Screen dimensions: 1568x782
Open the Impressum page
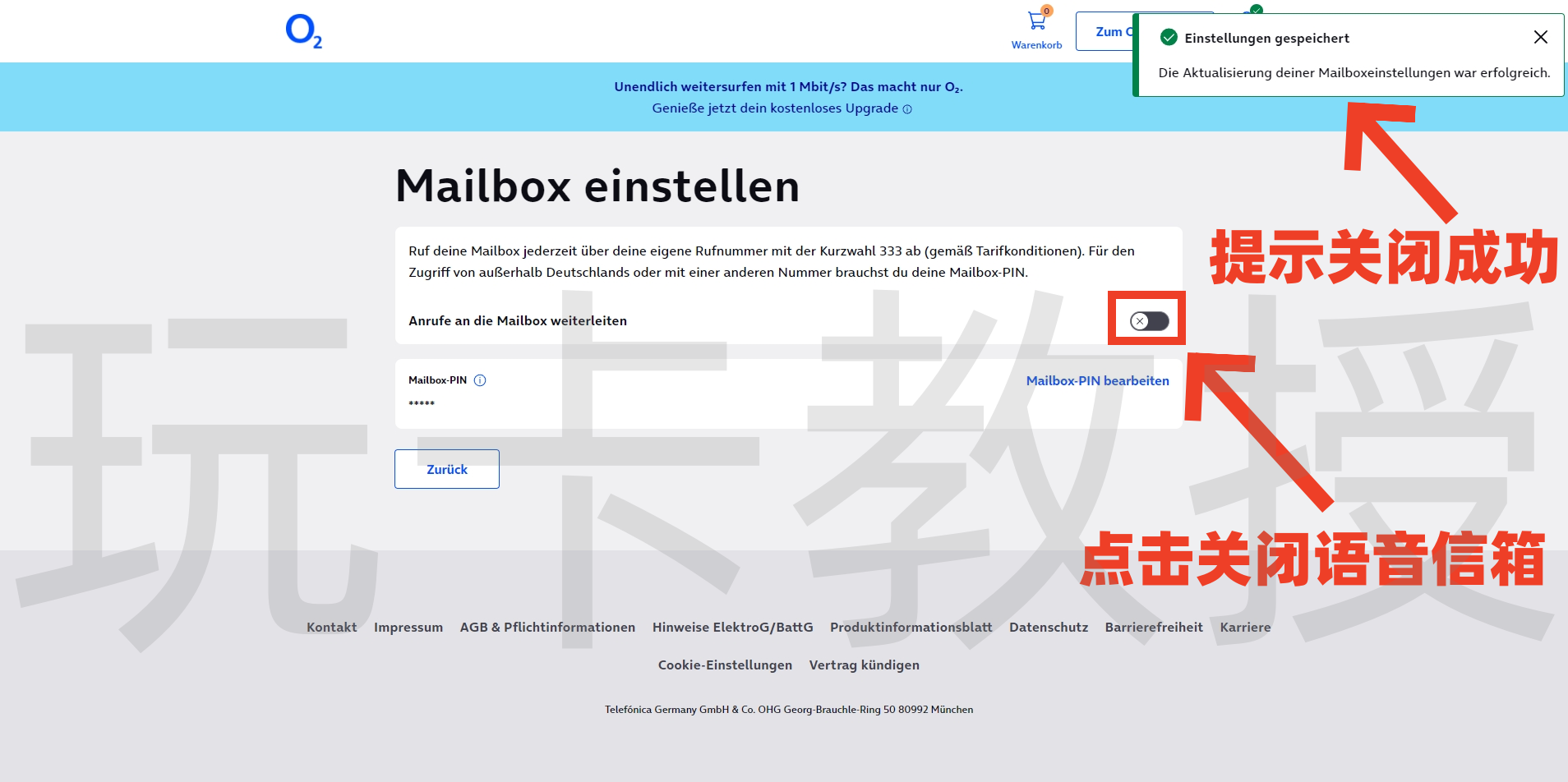408,627
